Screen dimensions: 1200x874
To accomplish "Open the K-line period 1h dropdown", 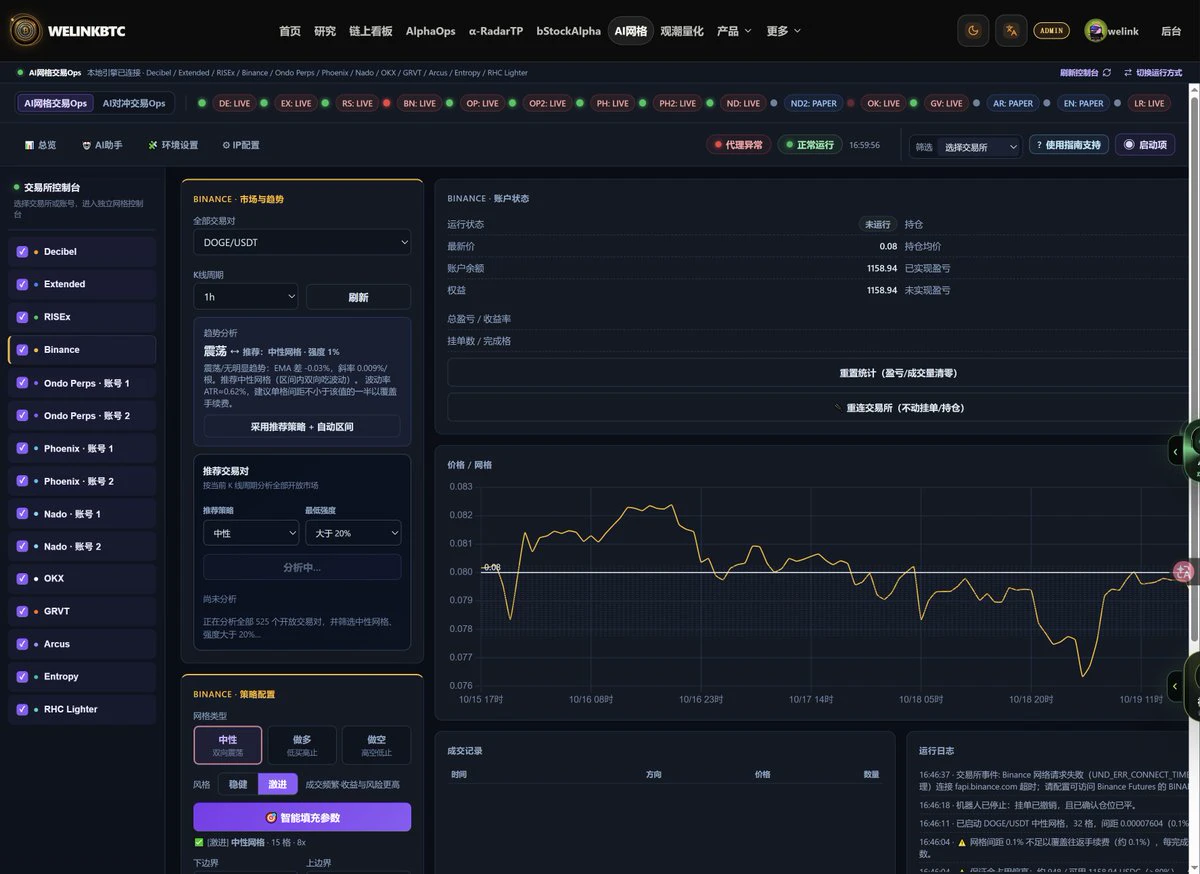I will [245, 297].
